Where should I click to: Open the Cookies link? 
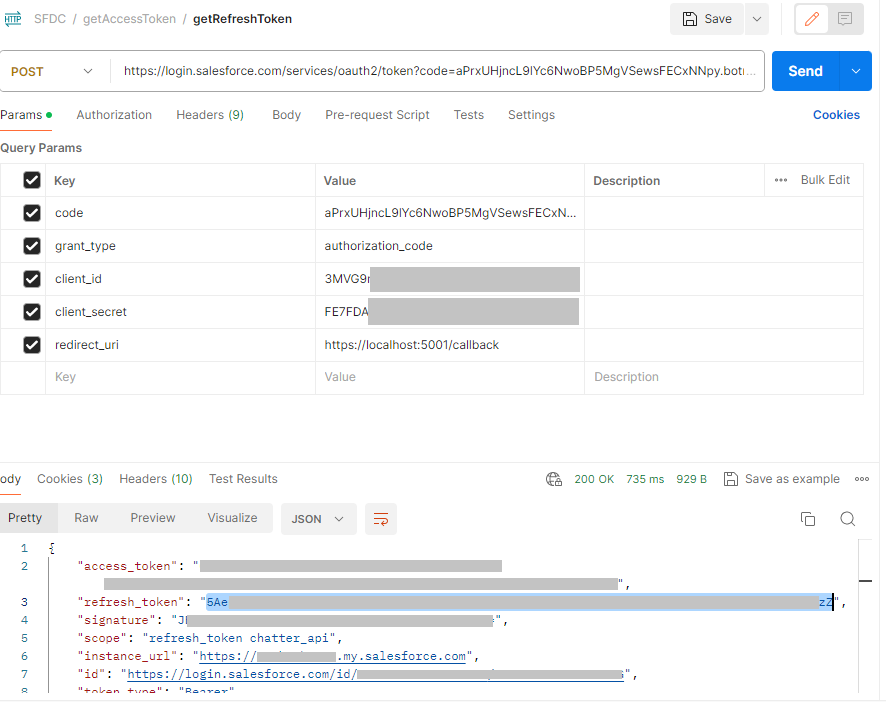tap(836, 115)
